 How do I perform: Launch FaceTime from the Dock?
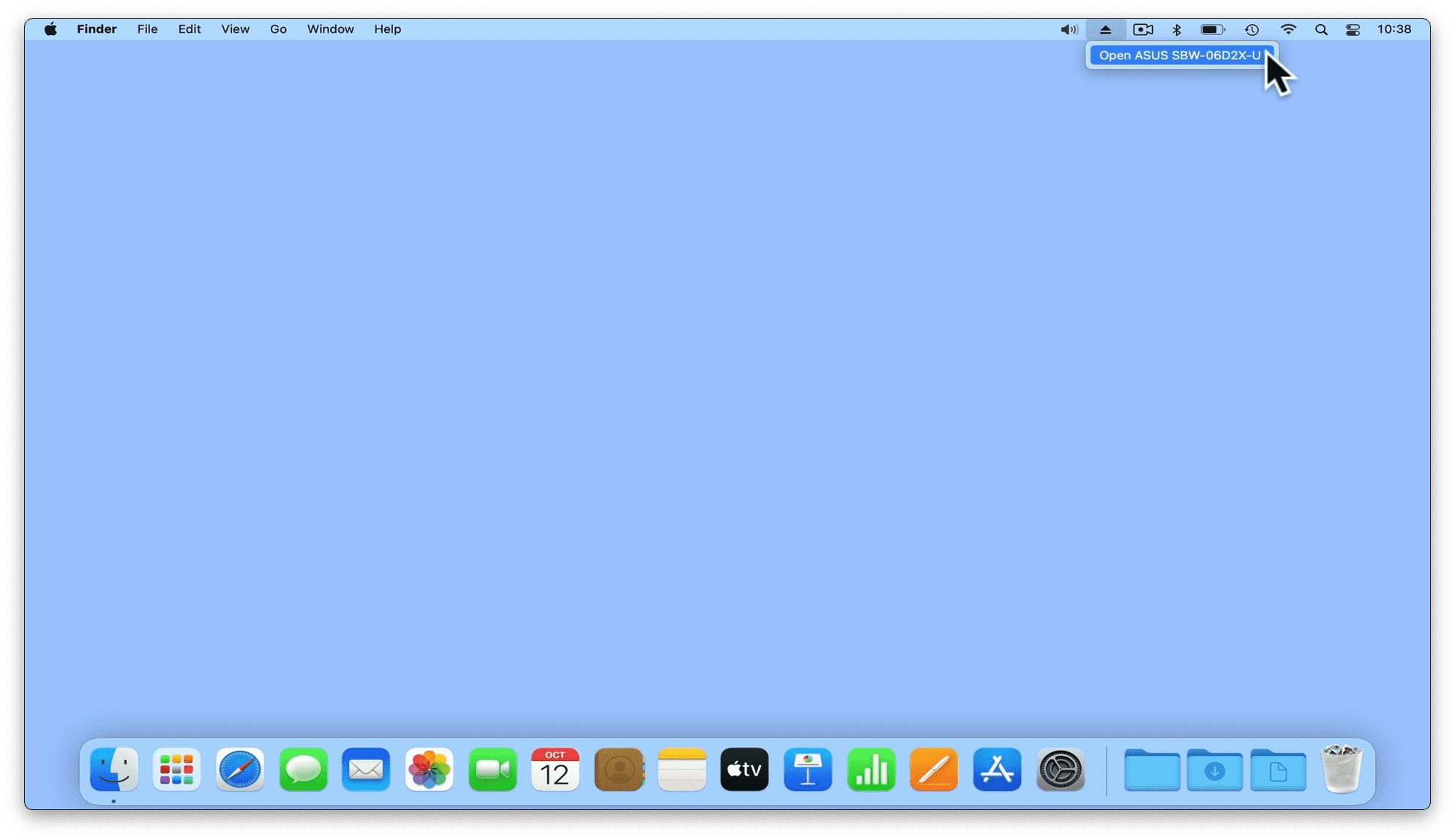pos(493,769)
